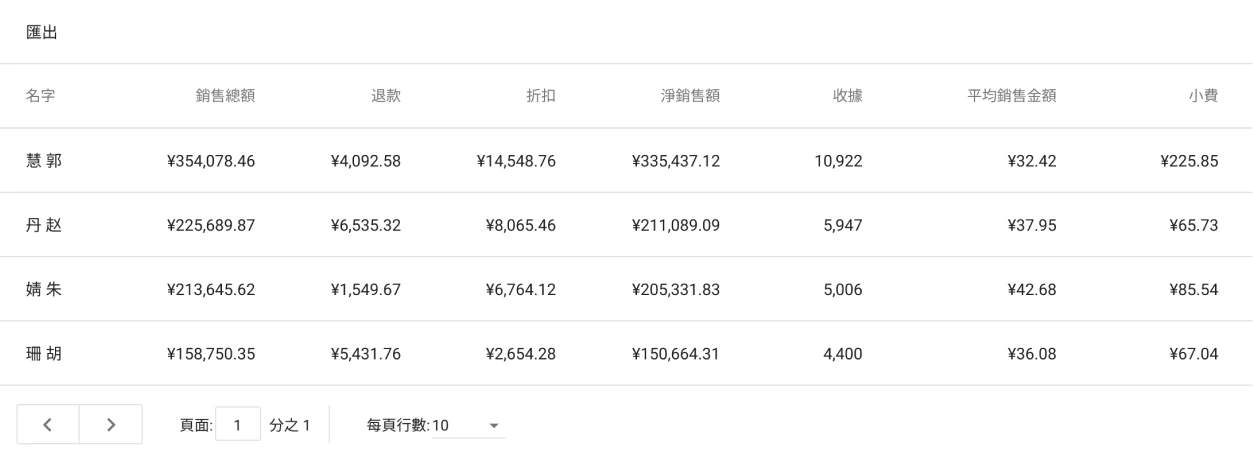Click receipts count 4,400

[x=843, y=353]
